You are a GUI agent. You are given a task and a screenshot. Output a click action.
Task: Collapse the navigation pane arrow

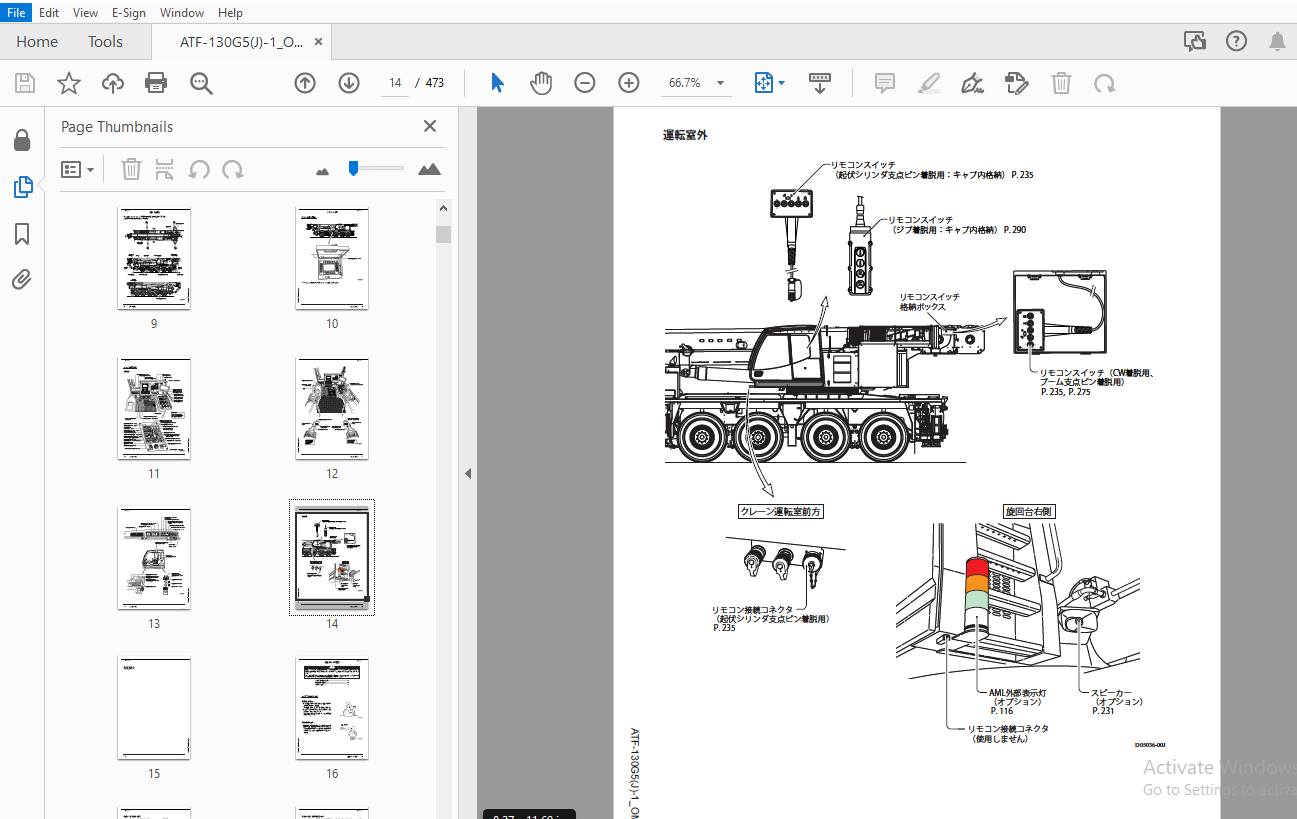pyautogui.click(x=468, y=474)
